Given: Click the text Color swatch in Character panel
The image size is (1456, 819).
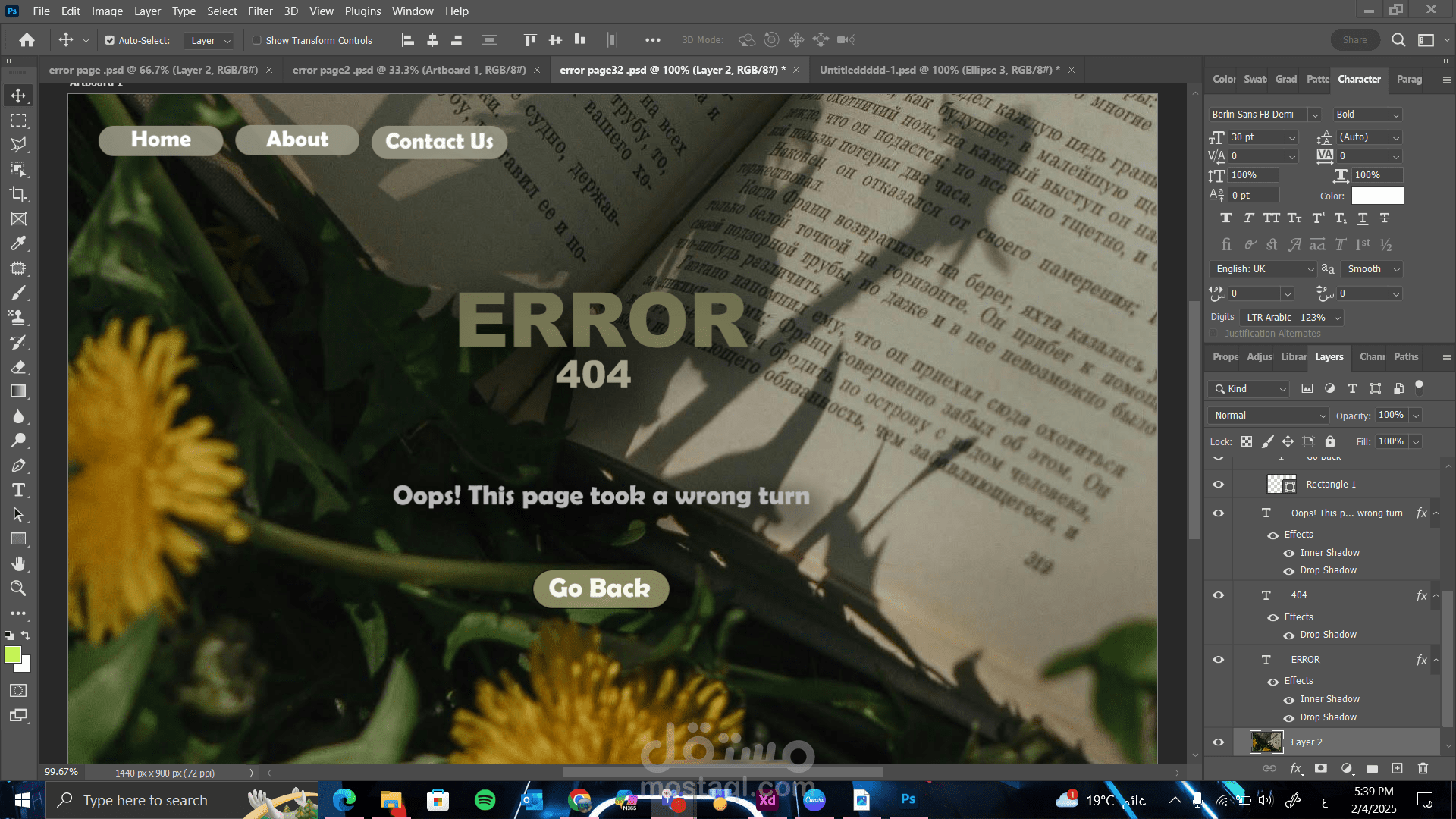Looking at the screenshot, I should [1377, 196].
